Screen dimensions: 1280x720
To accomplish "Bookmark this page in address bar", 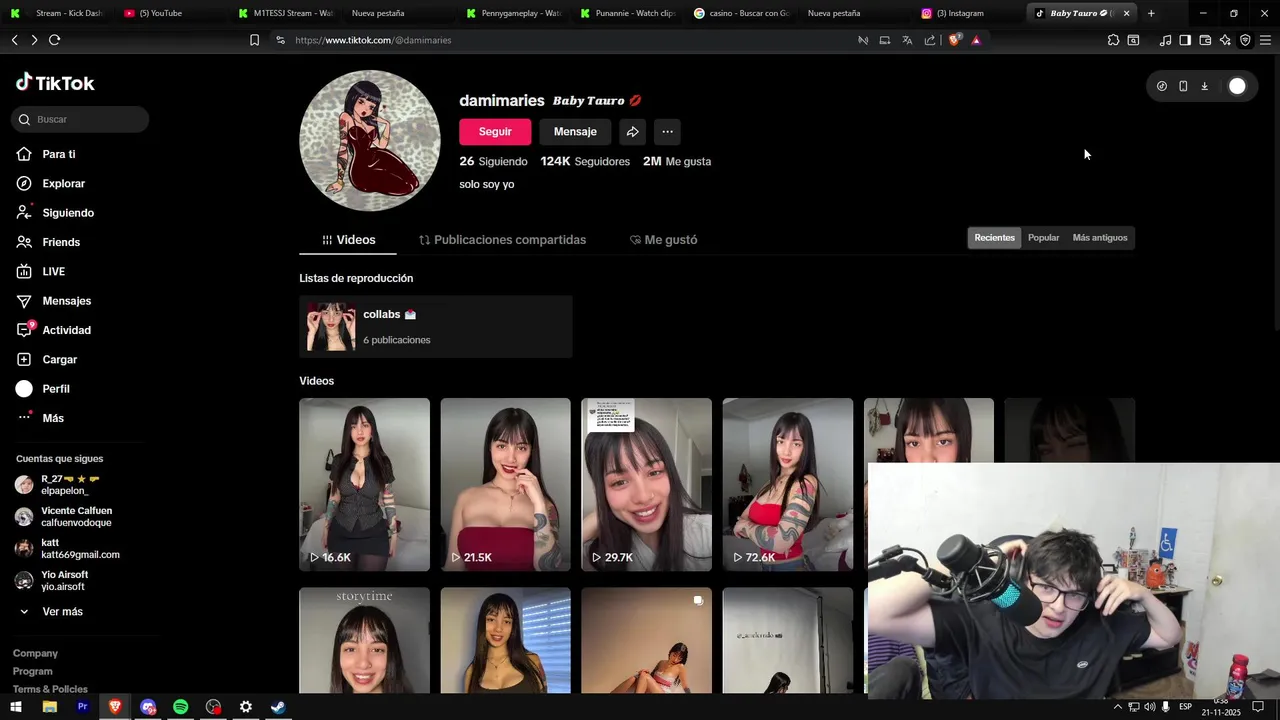I will (x=254, y=40).
